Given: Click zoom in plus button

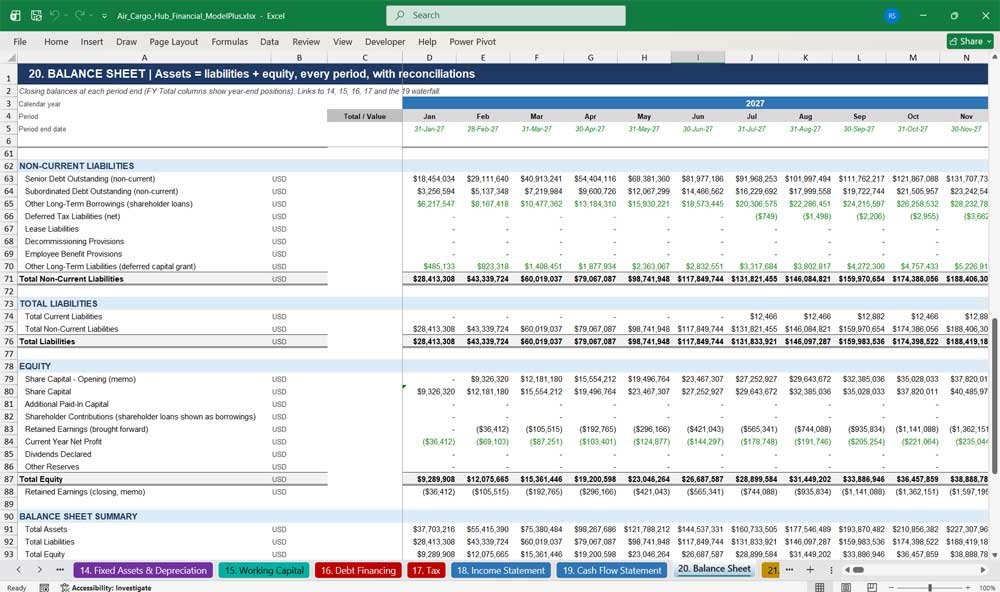Looking at the screenshot, I should tap(968, 588).
